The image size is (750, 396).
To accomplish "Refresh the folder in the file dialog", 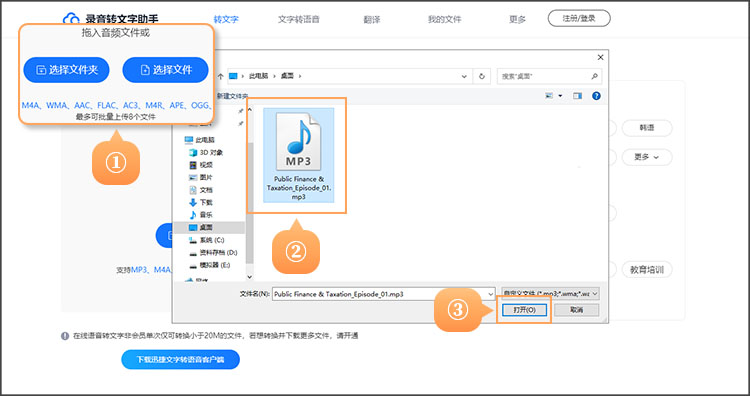I will click(x=482, y=76).
